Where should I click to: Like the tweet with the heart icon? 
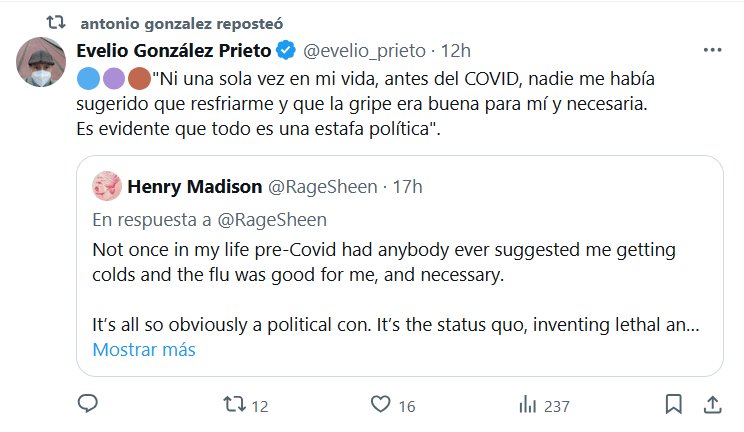tap(380, 405)
